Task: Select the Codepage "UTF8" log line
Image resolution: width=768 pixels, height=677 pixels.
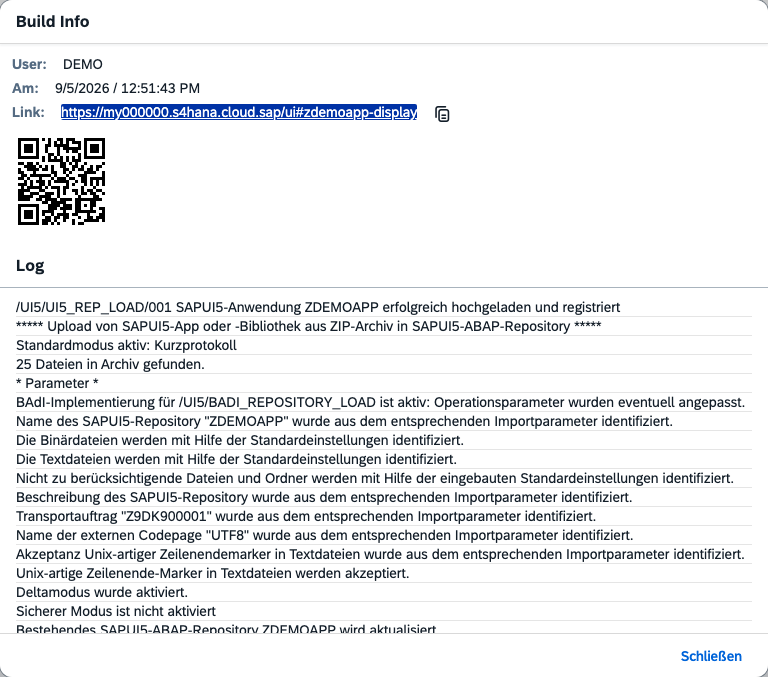Action: (x=384, y=535)
